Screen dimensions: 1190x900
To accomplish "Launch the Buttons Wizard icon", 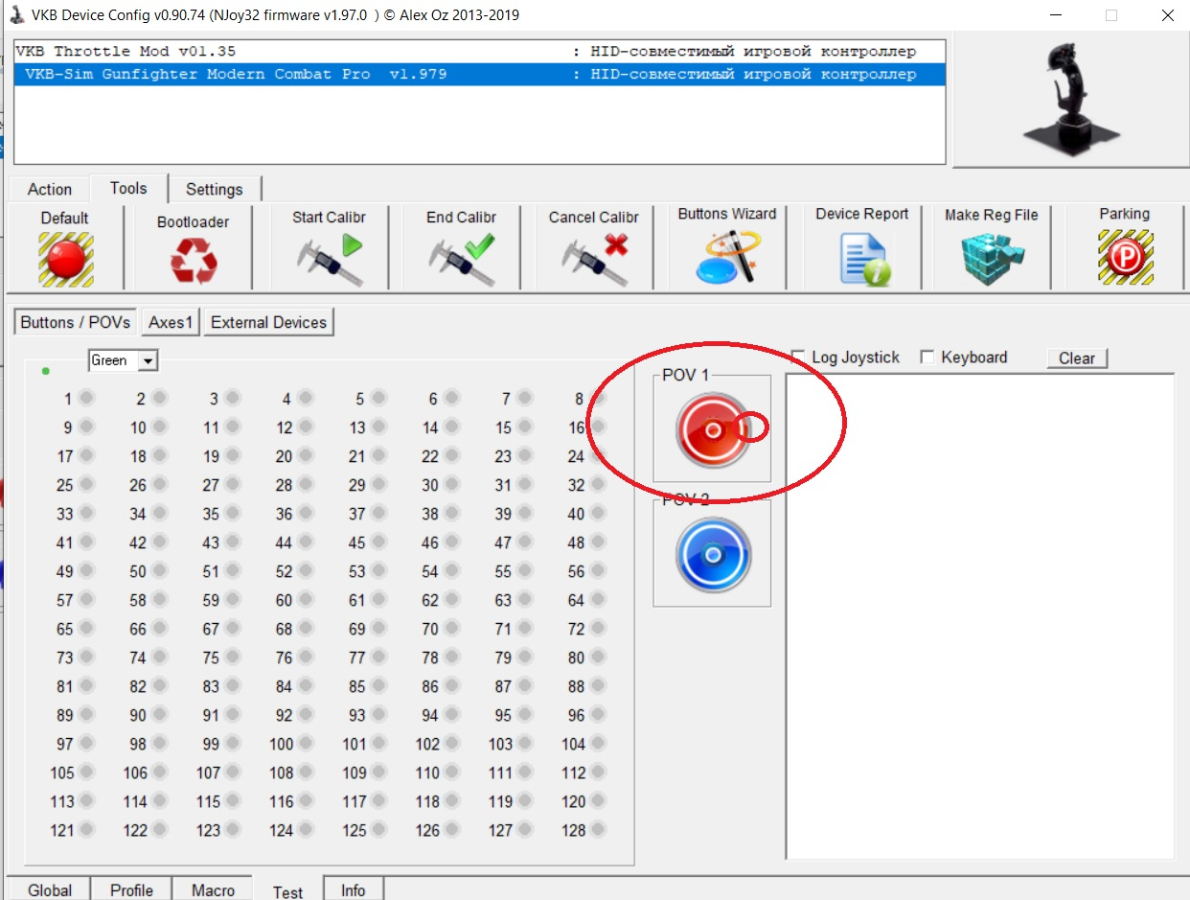I will point(726,256).
